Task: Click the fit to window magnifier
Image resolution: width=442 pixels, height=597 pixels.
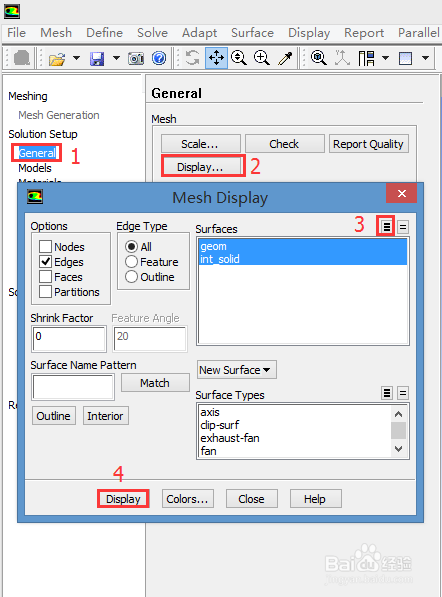Action: point(319,58)
